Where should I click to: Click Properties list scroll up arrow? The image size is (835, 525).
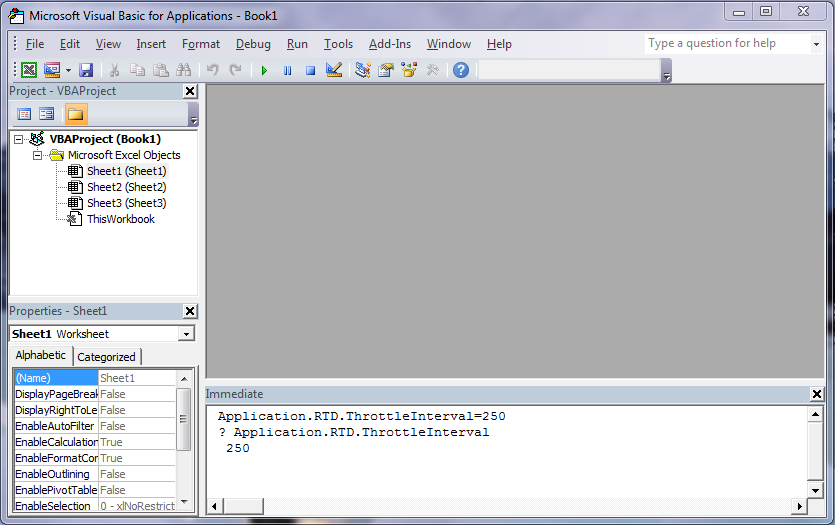(184, 379)
